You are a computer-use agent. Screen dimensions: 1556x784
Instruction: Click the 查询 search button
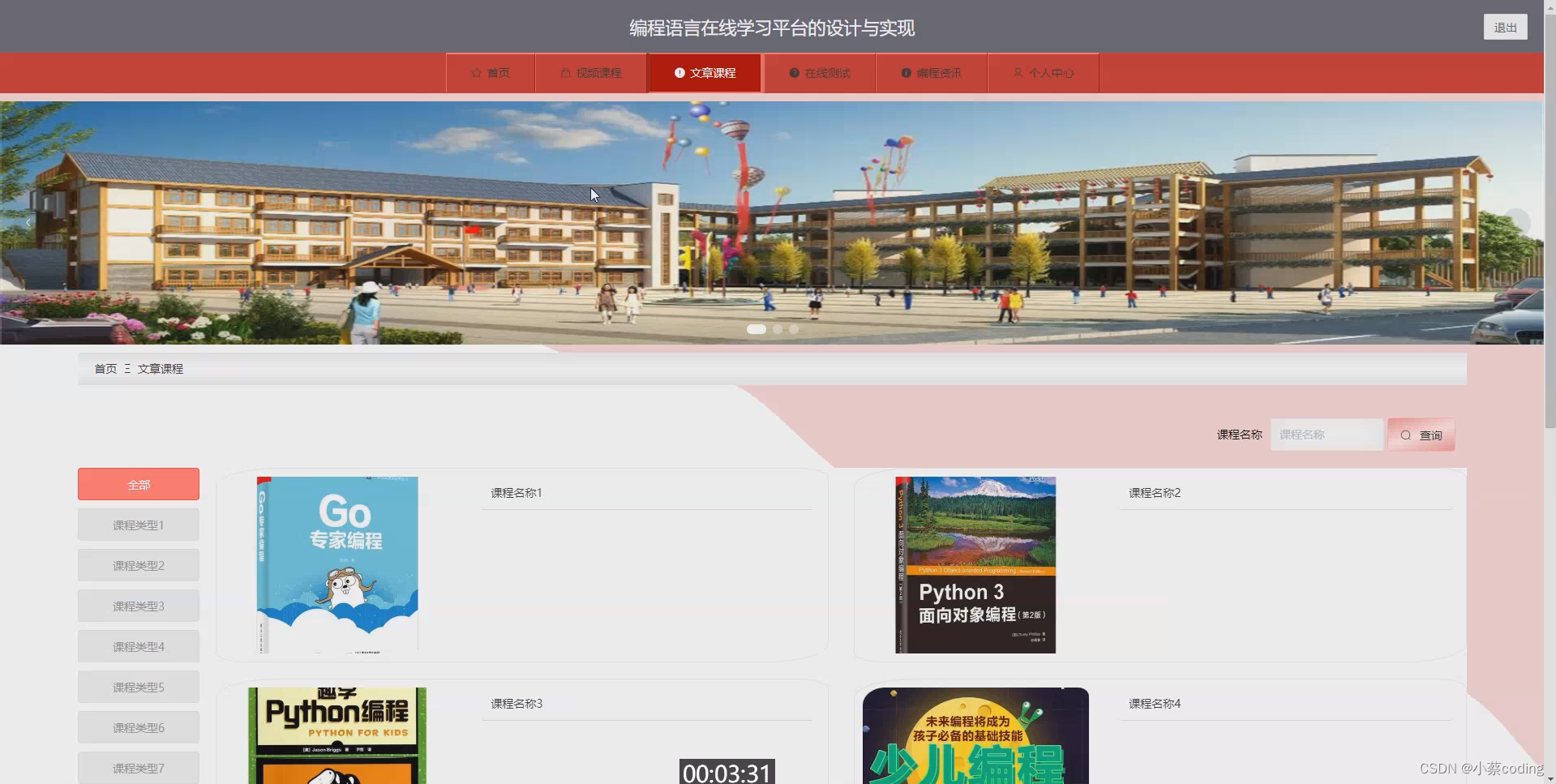1421,435
